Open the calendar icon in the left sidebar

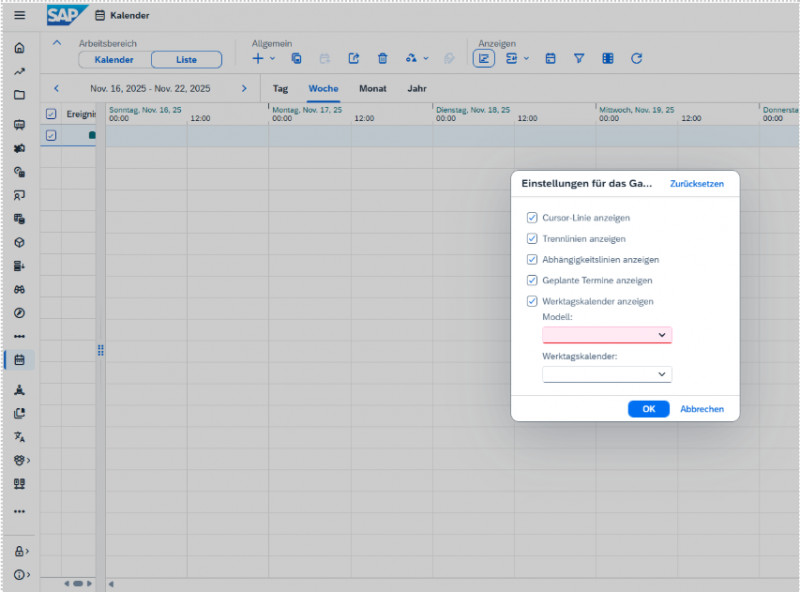coord(19,359)
